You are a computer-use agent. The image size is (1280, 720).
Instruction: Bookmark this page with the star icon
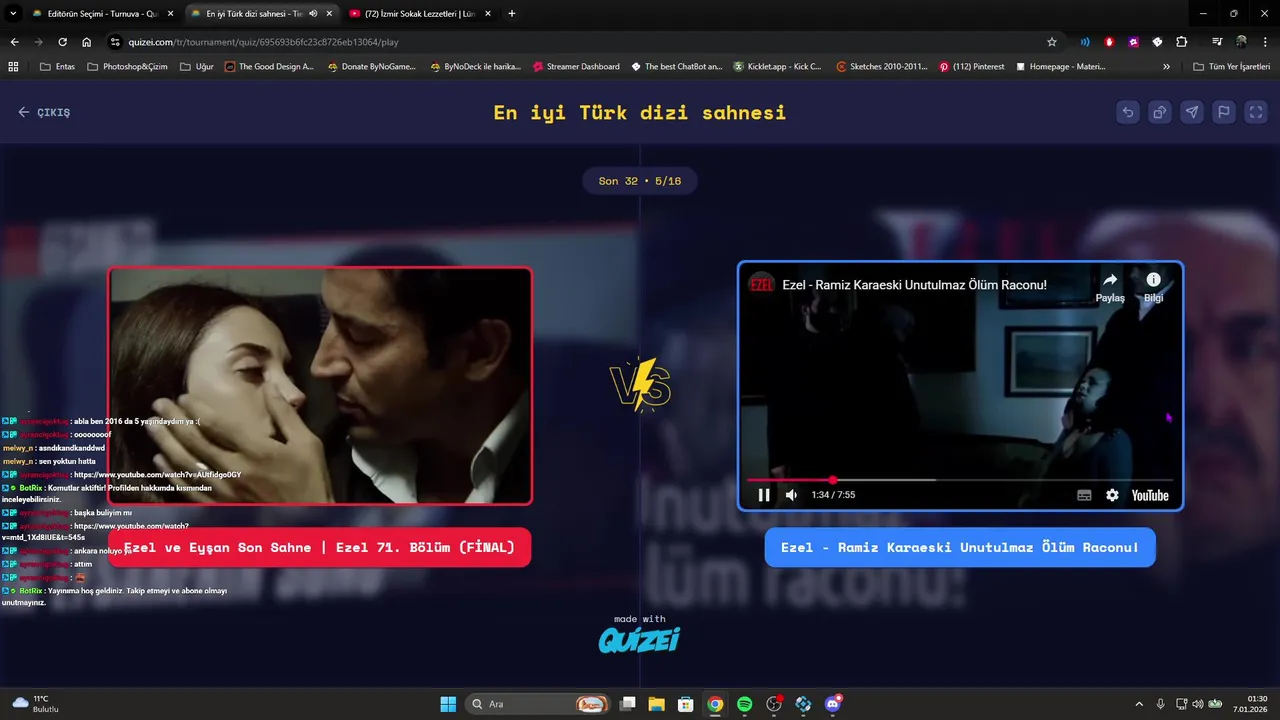(1051, 42)
